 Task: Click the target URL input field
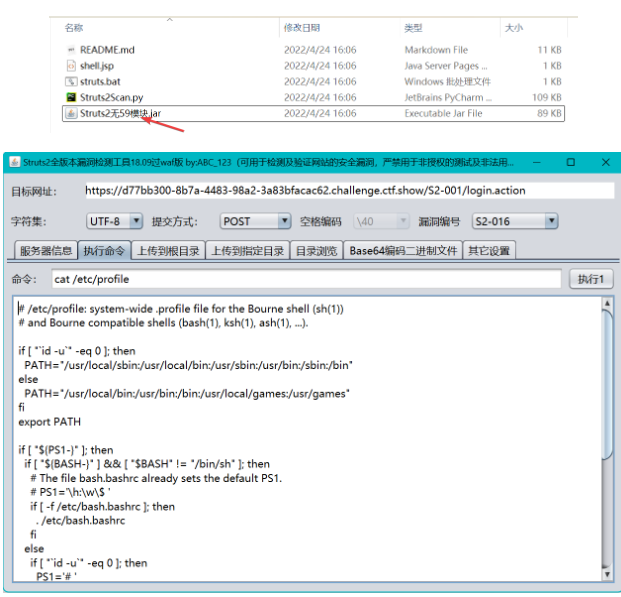pos(349,191)
